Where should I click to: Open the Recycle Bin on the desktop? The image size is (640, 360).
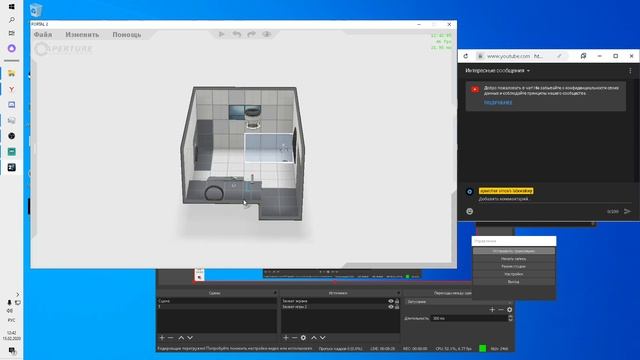click(36, 10)
